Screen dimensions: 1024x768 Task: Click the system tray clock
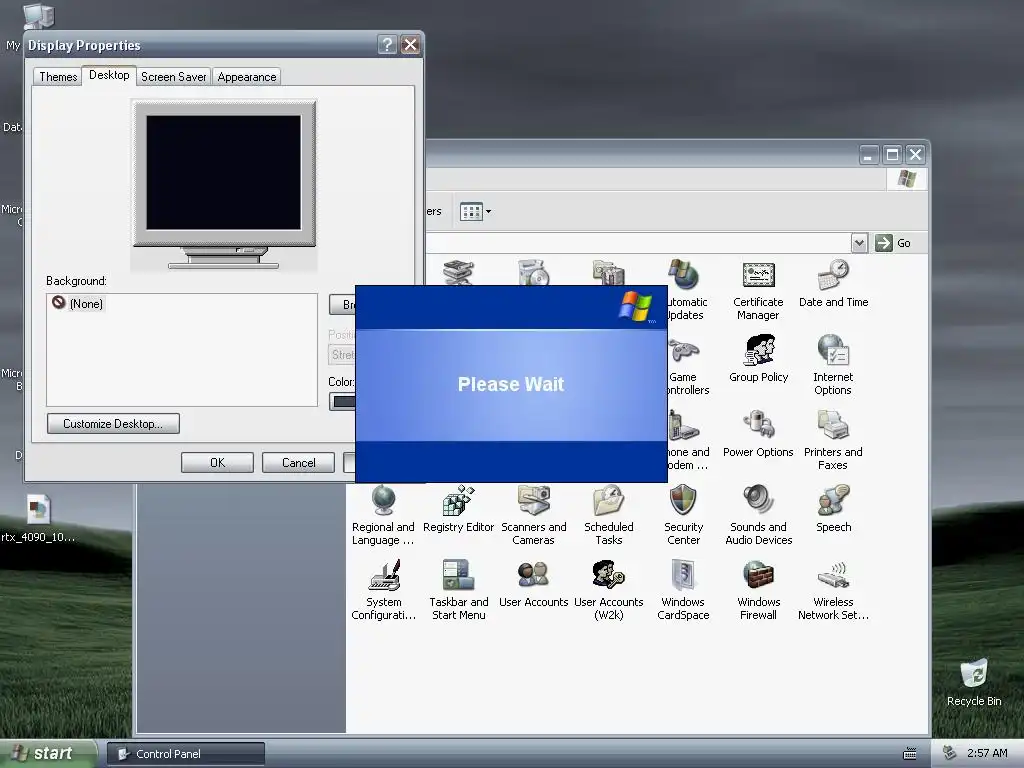pos(987,754)
